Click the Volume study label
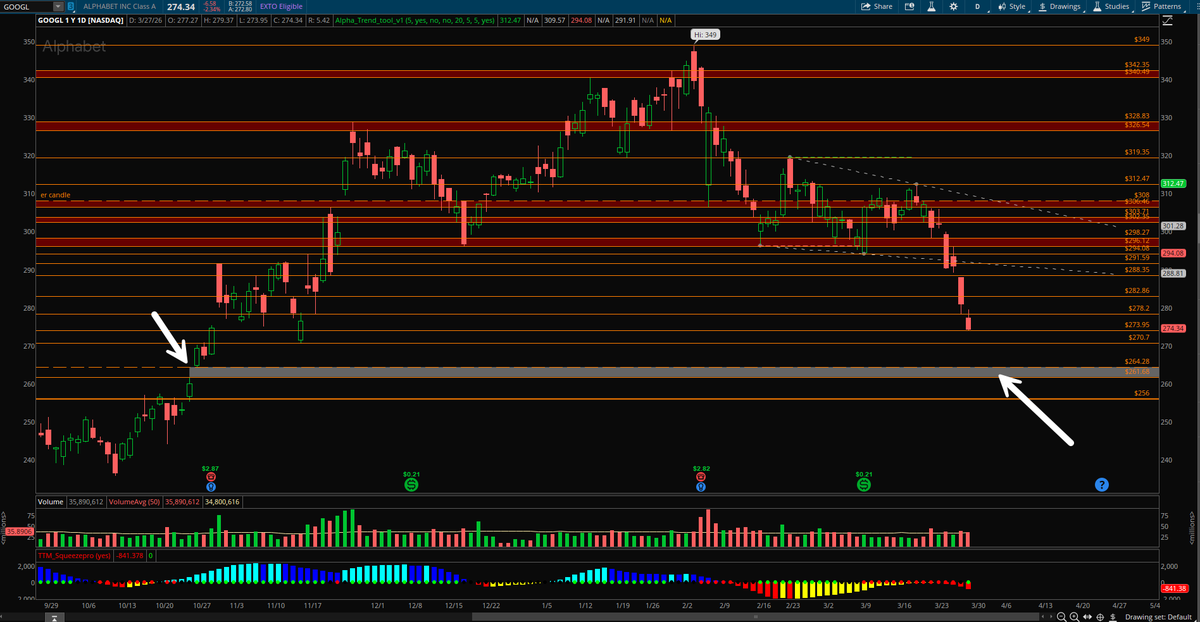1200x622 pixels. pos(49,502)
